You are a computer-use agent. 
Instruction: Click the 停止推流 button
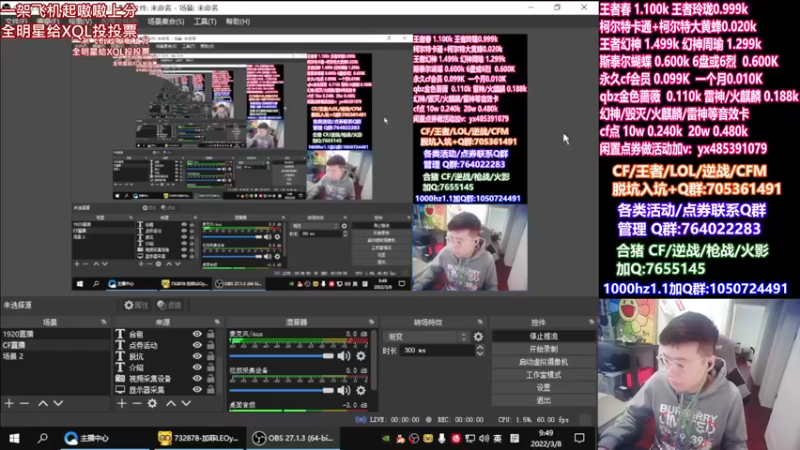pos(543,337)
